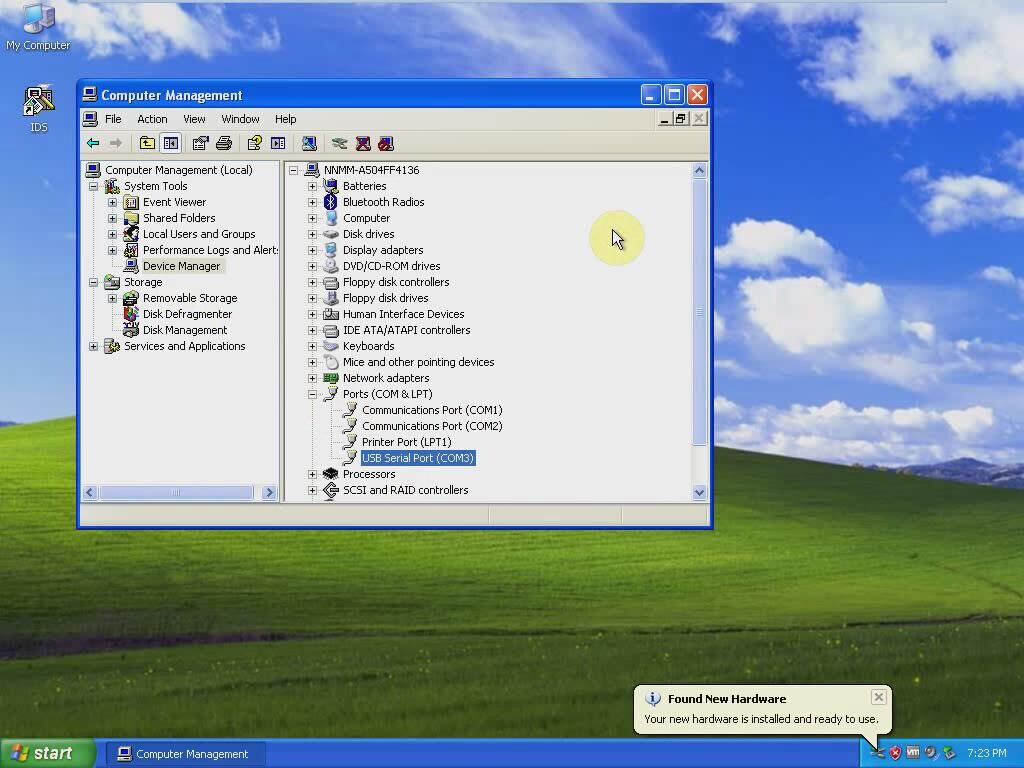Screen dimensions: 1024x768
Task: Select IDE ATA/ATAPI controllers entry
Action: coord(406,330)
